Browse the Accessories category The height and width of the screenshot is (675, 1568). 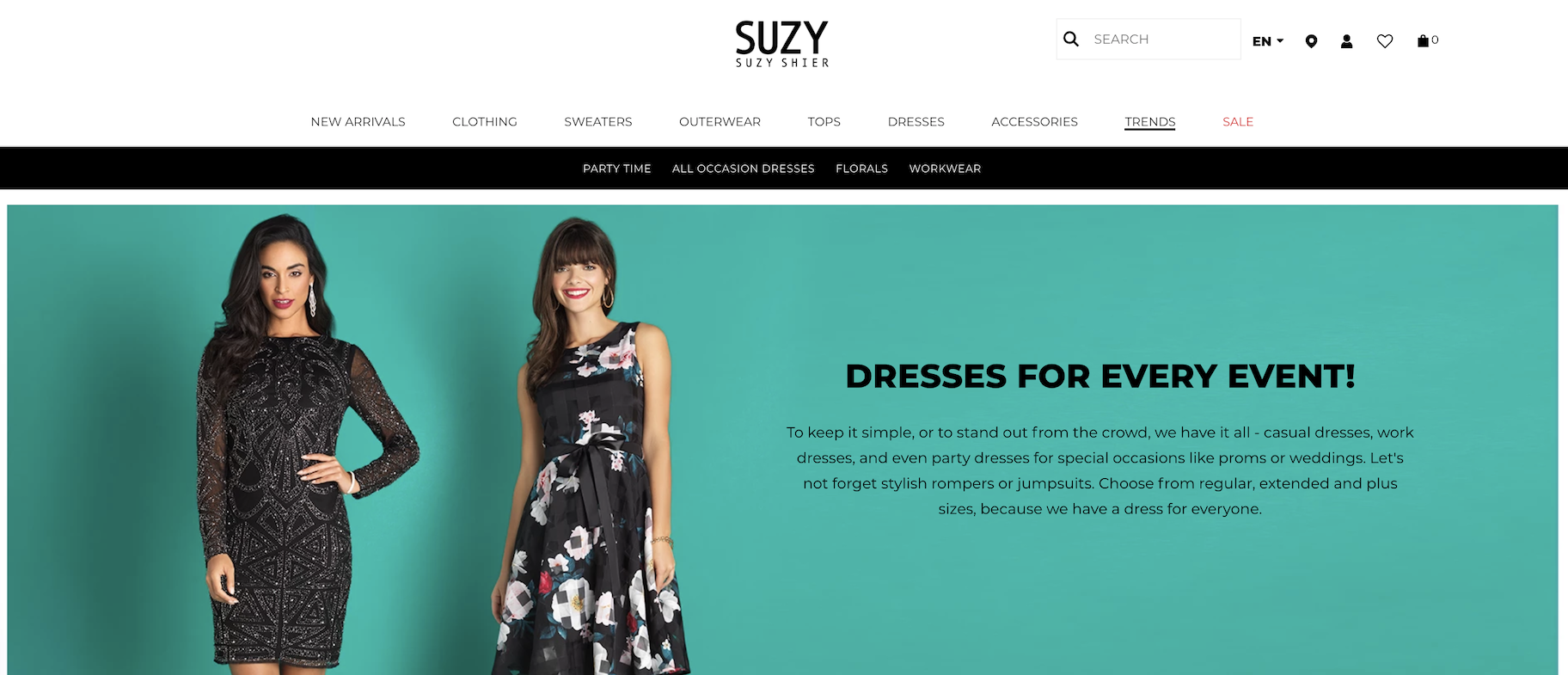pos(1034,122)
